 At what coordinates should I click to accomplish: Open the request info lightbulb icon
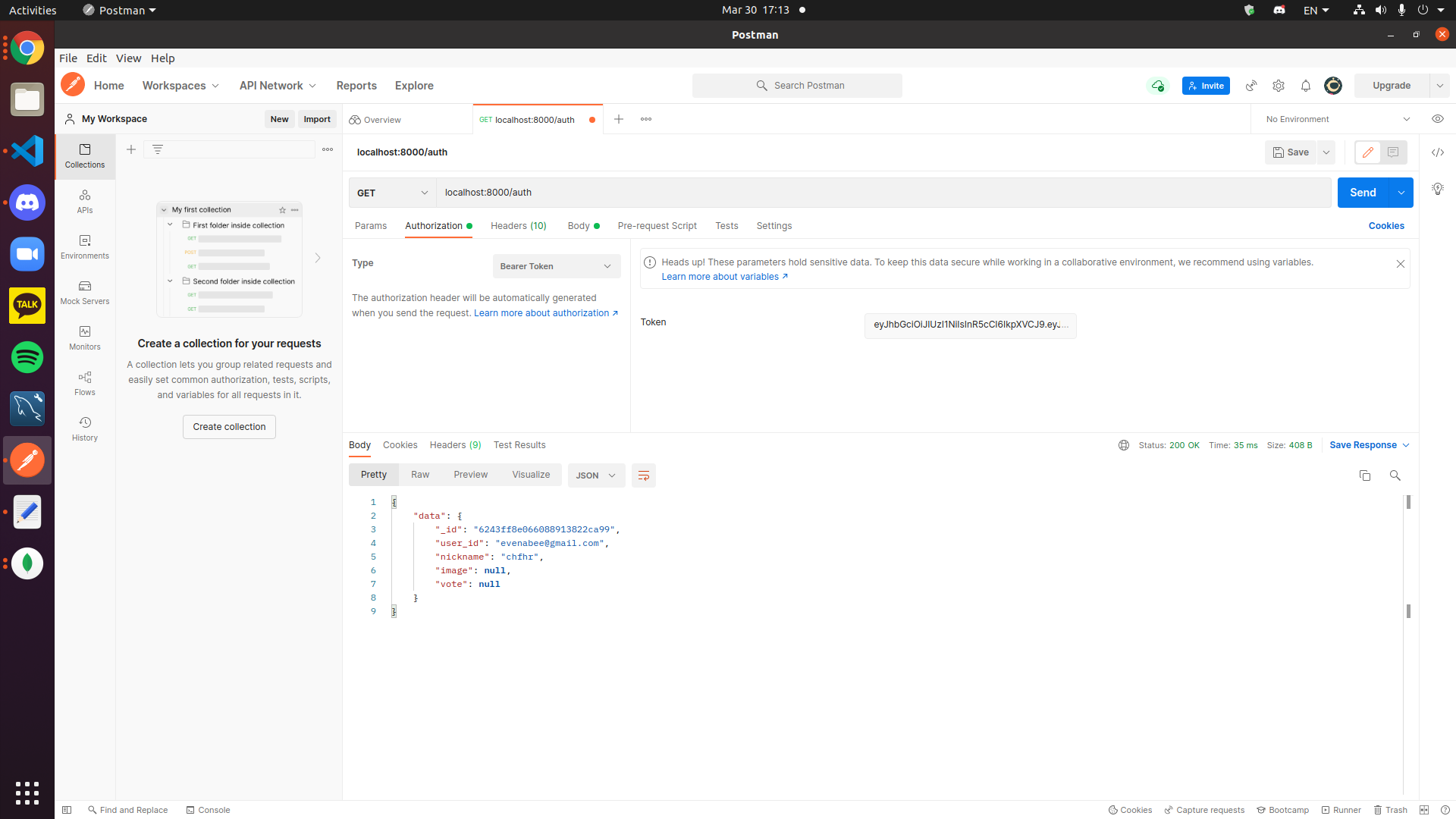1438,189
